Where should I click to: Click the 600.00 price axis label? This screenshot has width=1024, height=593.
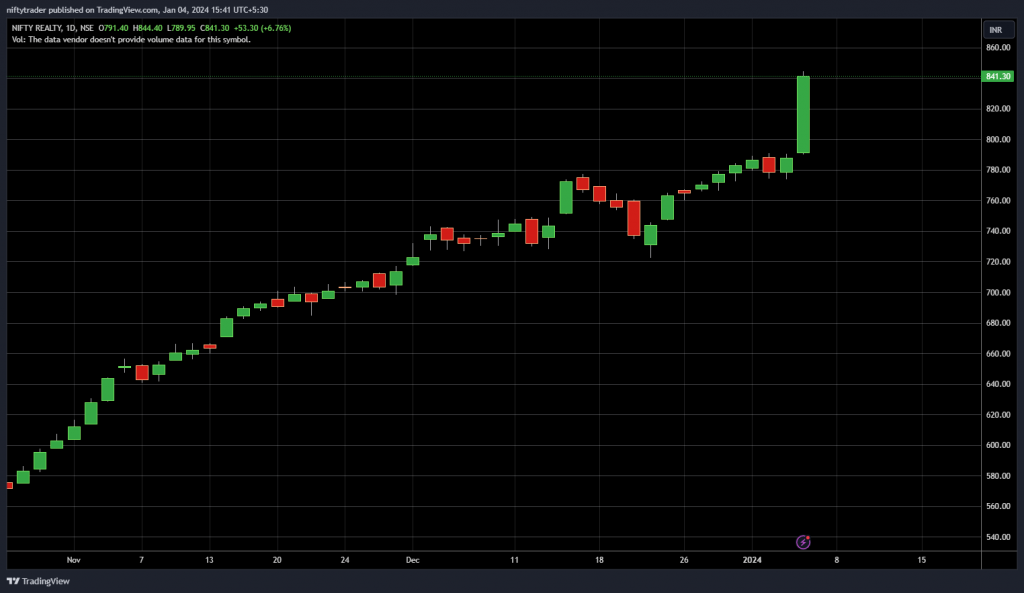tap(998, 445)
